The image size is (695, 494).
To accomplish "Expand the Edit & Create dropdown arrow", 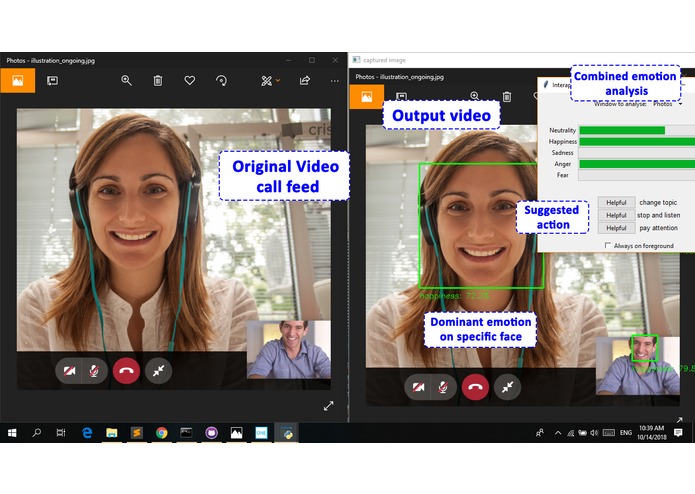I will [278, 81].
